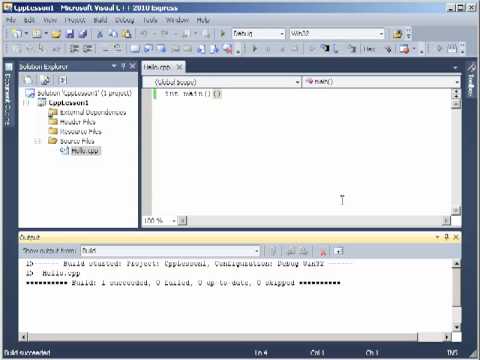The height and width of the screenshot is (360, 480).
Task: Click the Build started output line
Action: [x=188, y=264]
